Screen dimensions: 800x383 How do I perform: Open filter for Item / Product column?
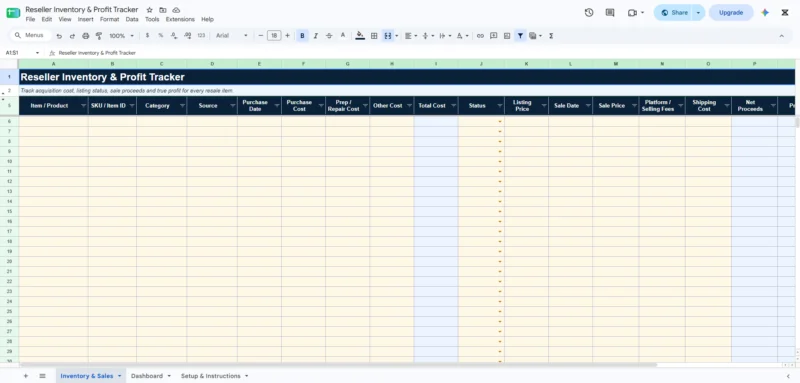[x=83, y=106]
